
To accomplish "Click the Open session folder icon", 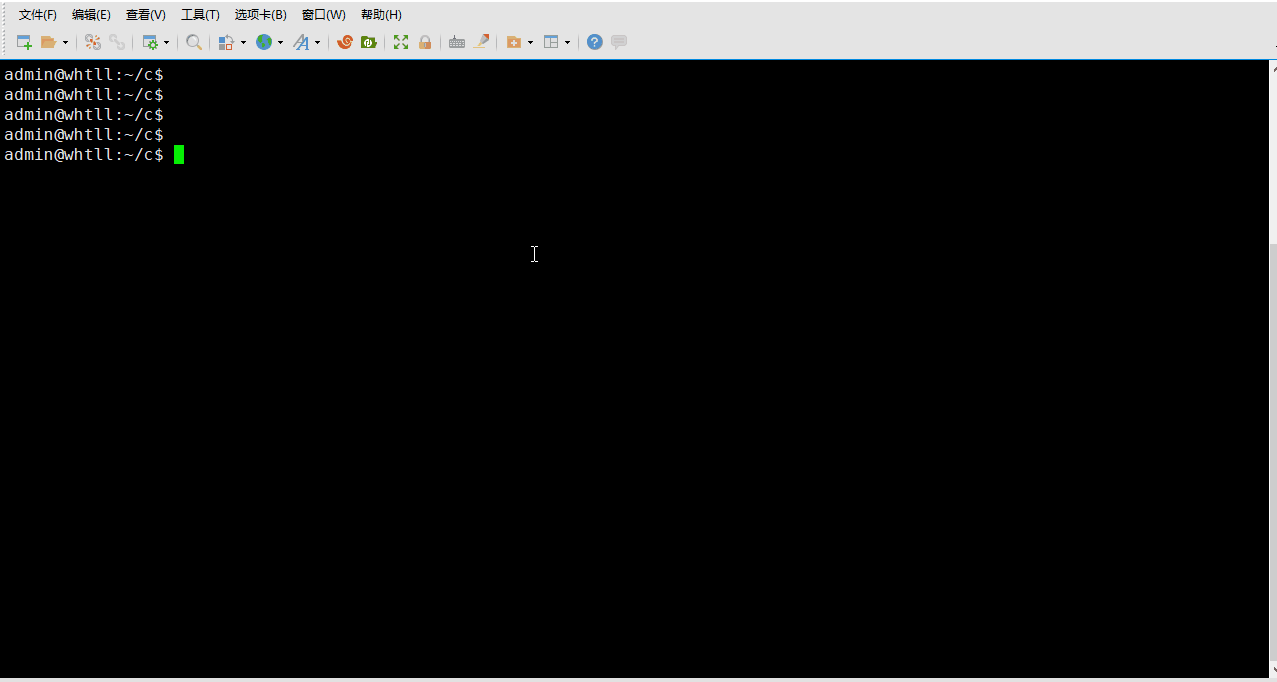I will tap(48, 42).
